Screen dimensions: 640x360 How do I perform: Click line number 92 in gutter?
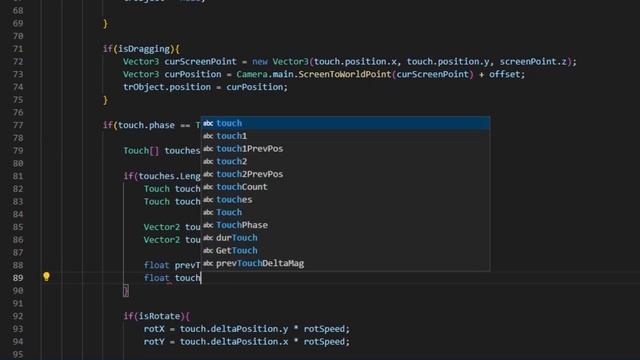click(x=18, y=316)
